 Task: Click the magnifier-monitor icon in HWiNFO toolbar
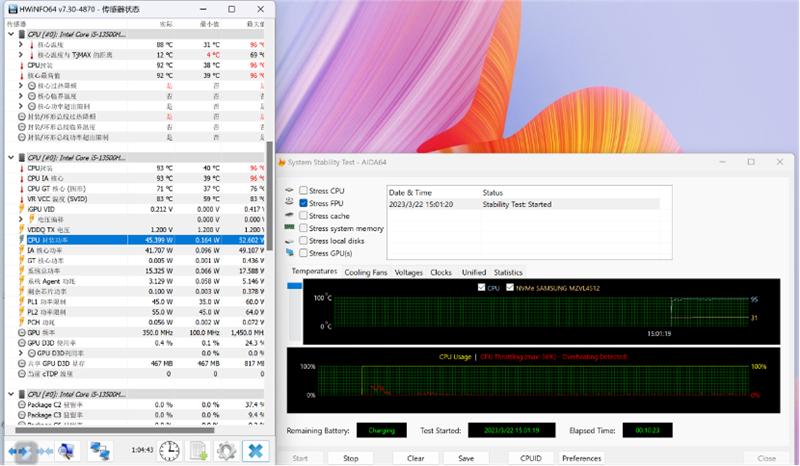[x=66, y=451]
